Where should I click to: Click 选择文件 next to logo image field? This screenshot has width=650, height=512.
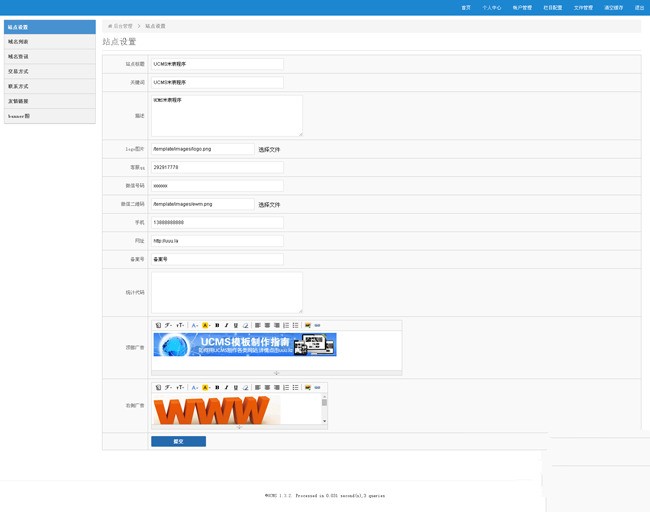pos(269,149)
